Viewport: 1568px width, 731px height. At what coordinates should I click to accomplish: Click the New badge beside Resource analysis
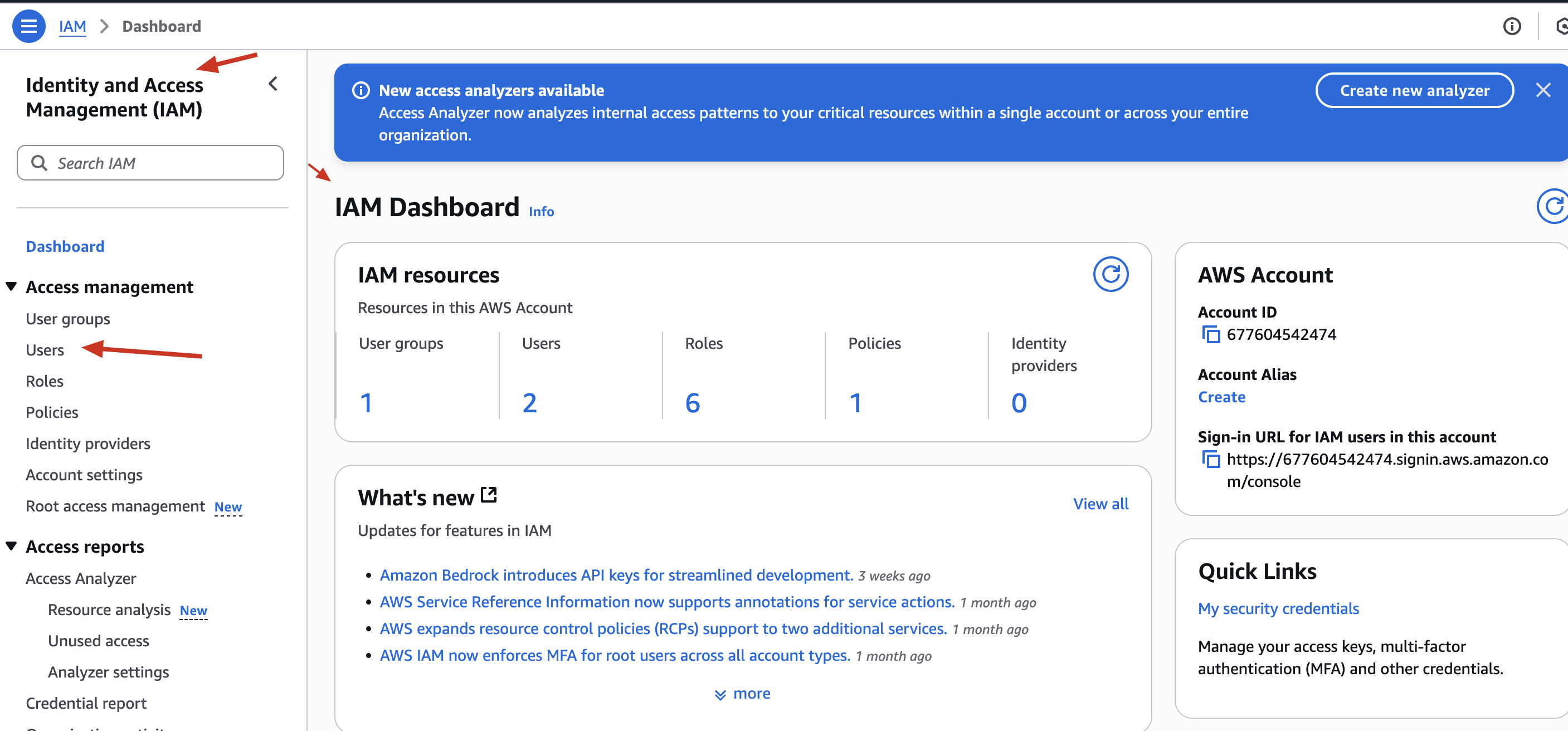click(x=193, y=610)
